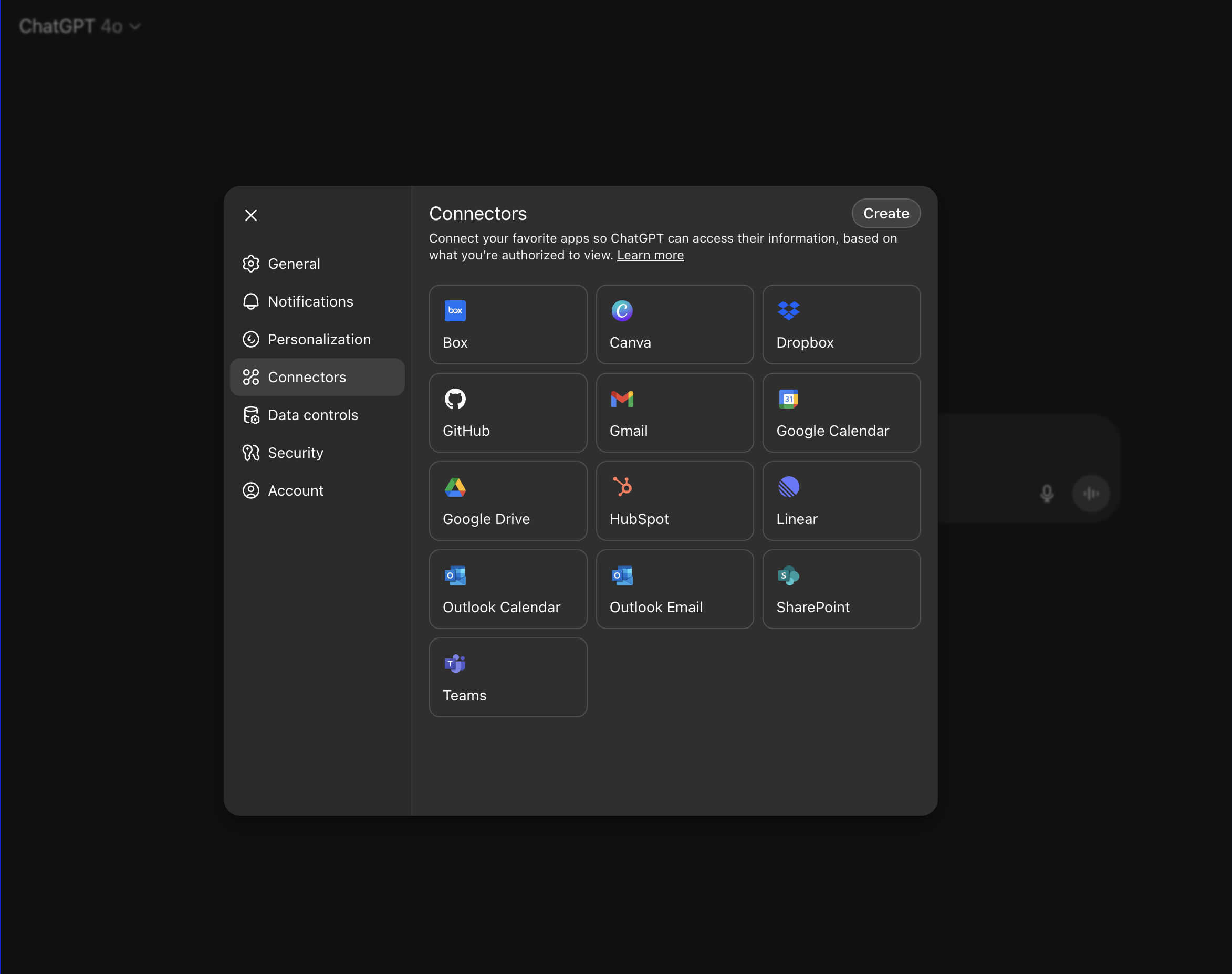
Task: Open the General settings tab
Action: pos(317,264)
